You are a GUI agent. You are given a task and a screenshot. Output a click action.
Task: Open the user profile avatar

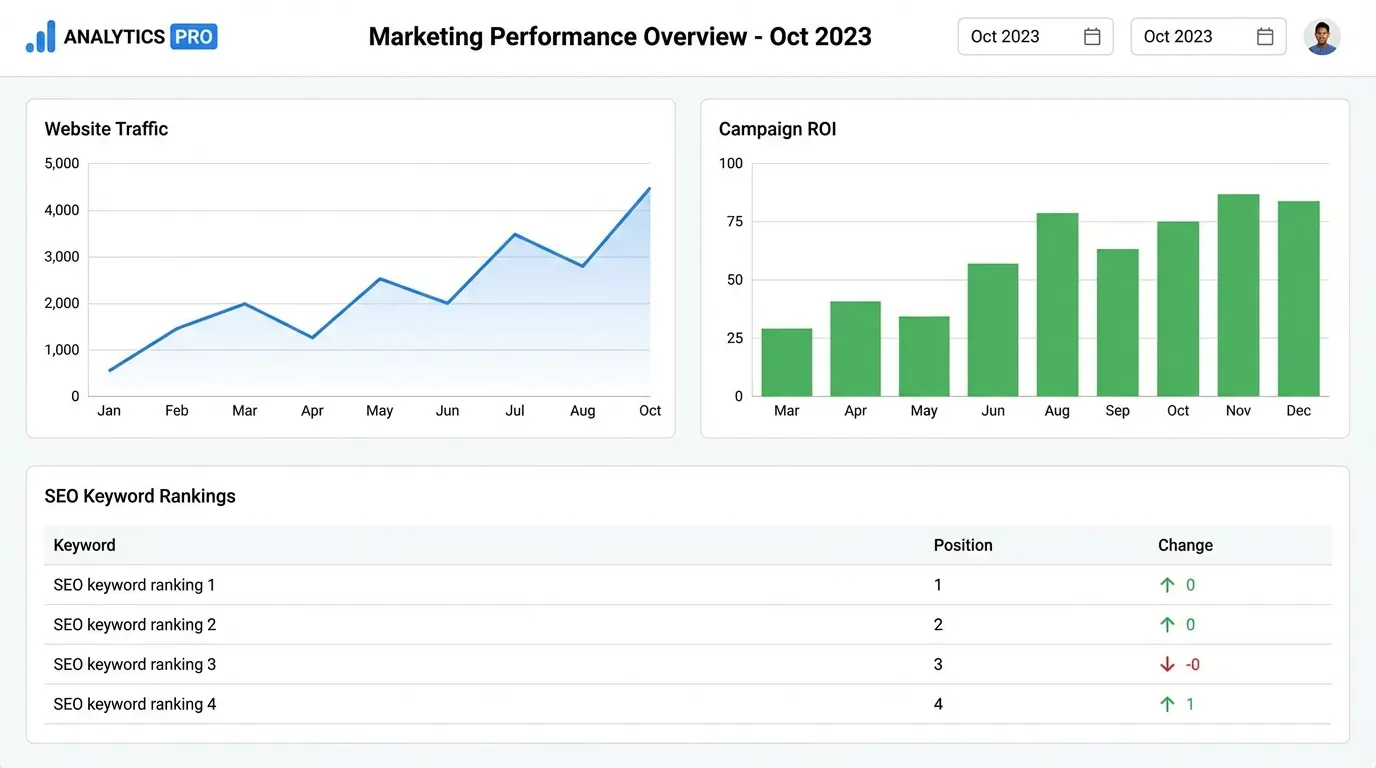[x=1322, y=36]
